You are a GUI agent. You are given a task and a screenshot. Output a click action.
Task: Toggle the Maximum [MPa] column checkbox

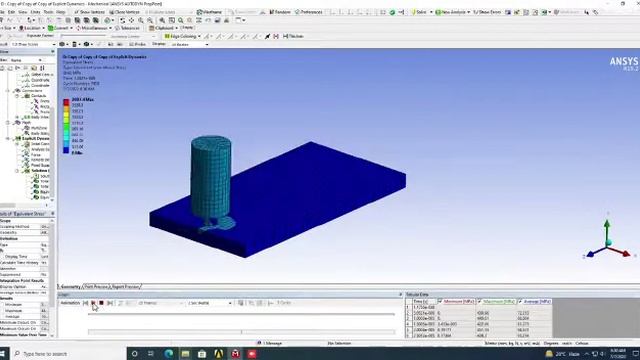pyautogui.click(x=480, y=302)
